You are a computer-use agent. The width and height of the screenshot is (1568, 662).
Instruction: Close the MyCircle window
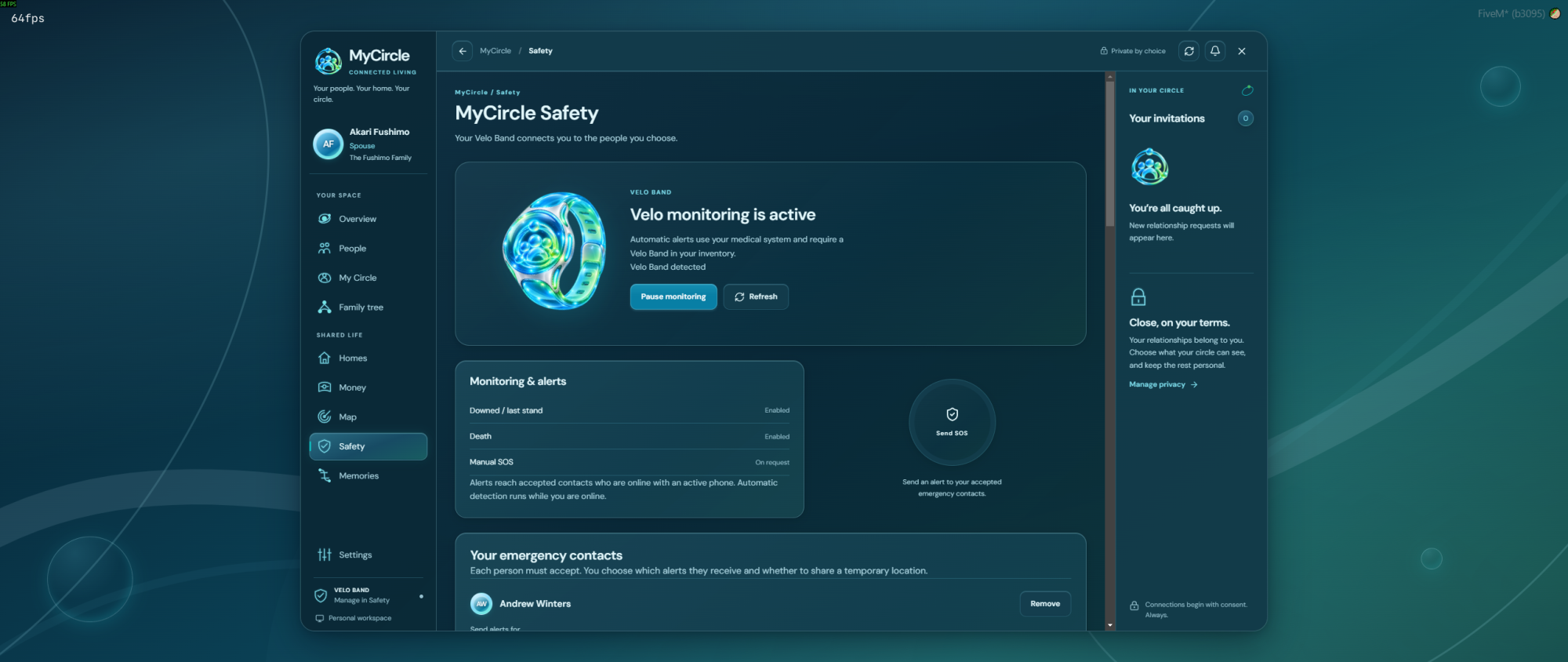(x=1242, y=51)
